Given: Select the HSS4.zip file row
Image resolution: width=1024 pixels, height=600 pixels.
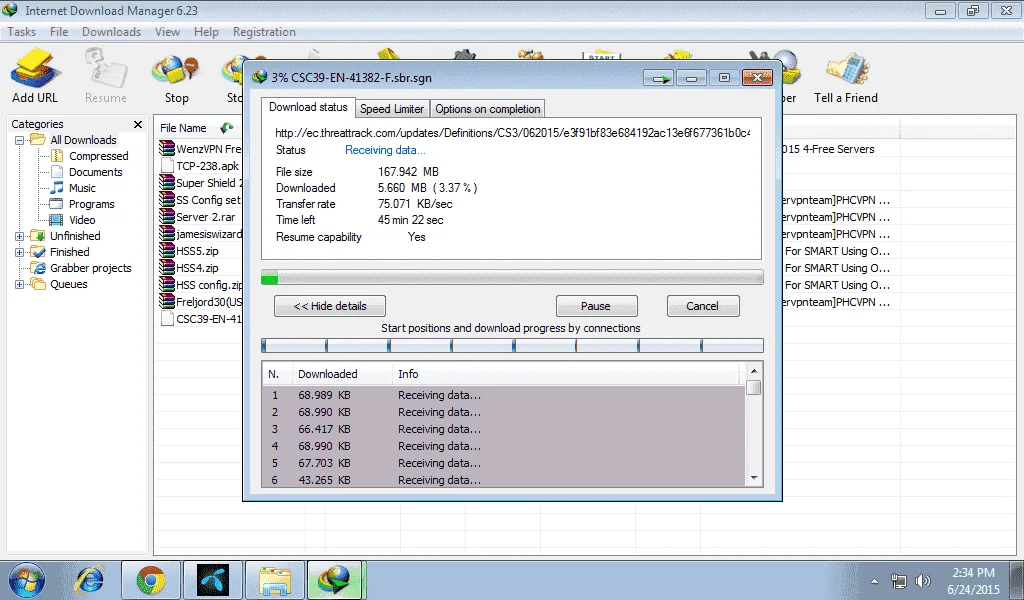Looking at the screenshot, I should pyautogui.click(x=200, y=268).
